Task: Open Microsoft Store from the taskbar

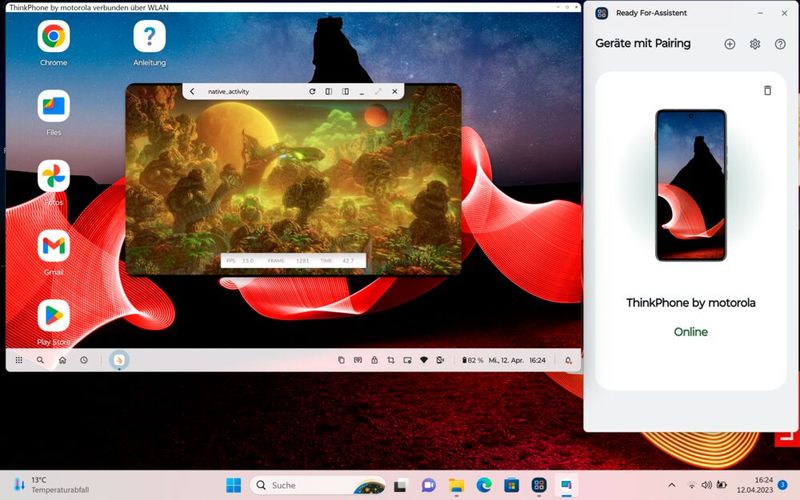Action: [x=512, y=485]
